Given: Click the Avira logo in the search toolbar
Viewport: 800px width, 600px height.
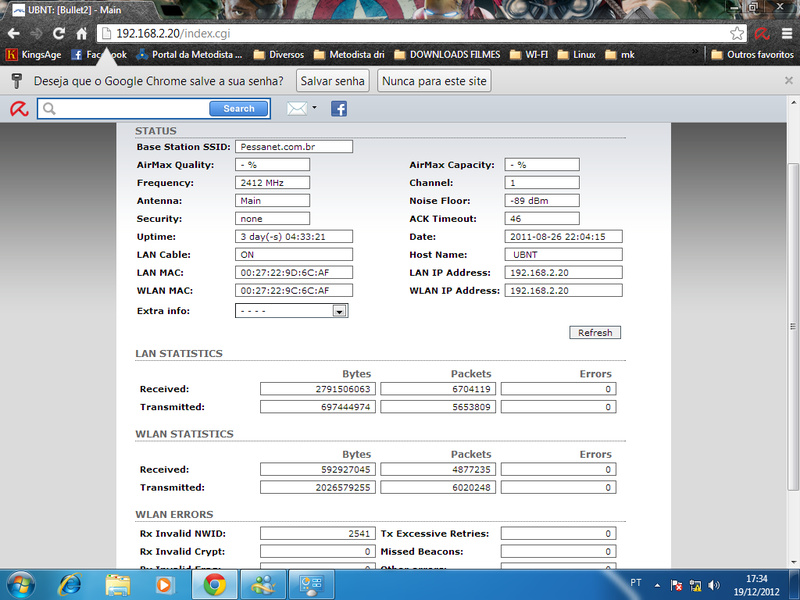Looking at the screenshot, I should [x=19, y=109].
